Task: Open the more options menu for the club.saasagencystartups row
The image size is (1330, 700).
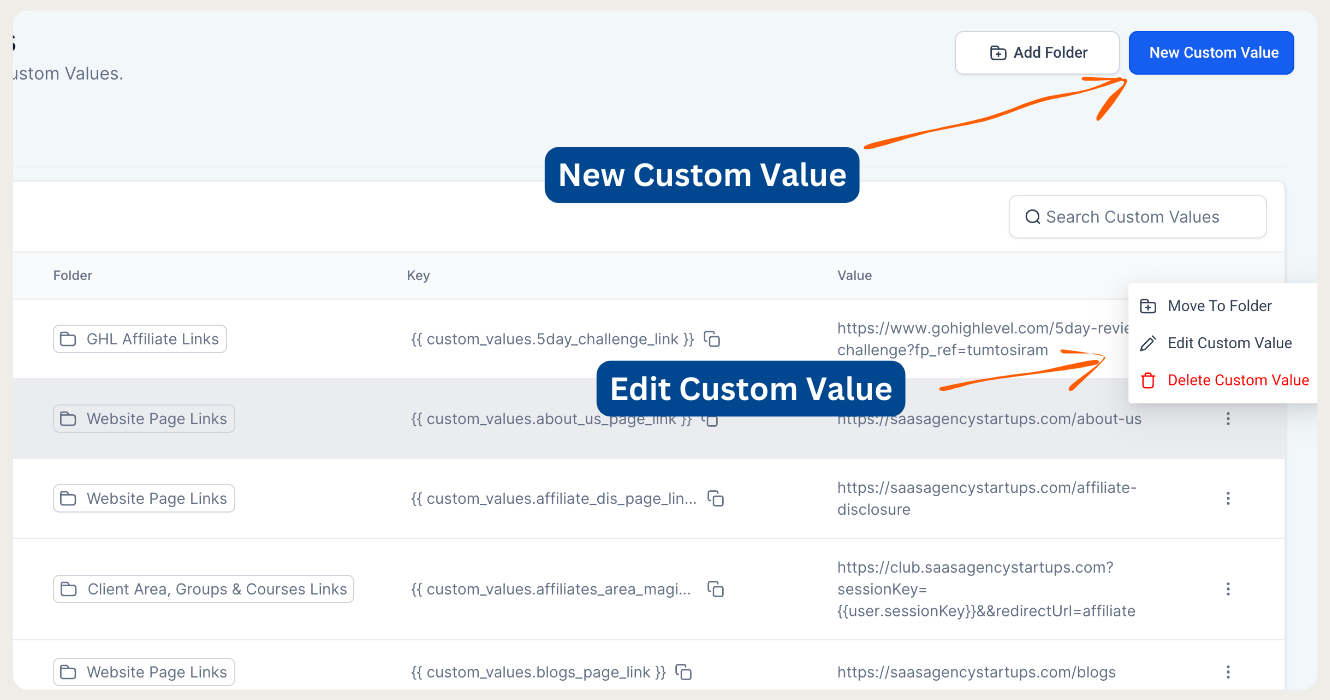Action: tap(1228, 589)
